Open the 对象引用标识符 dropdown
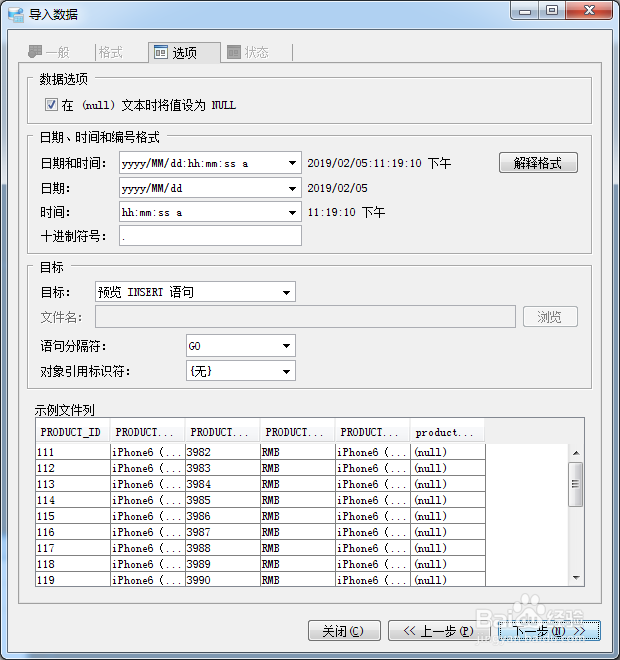Screen dimensions: 620x660 241,371
